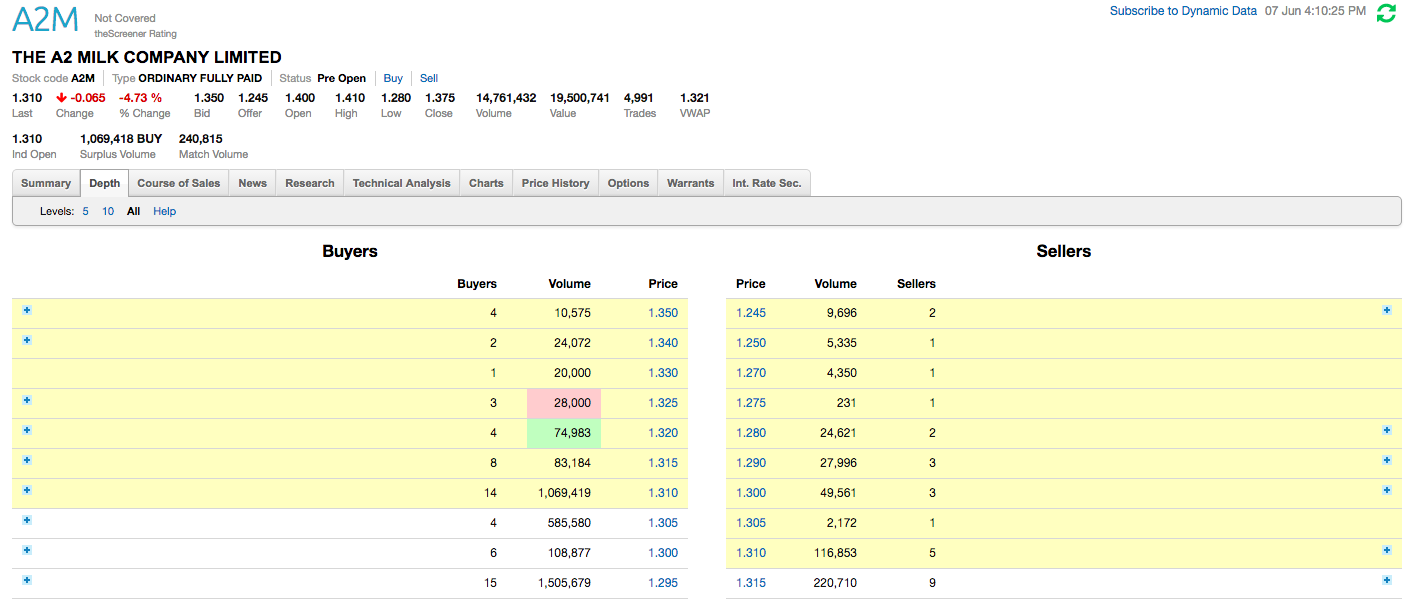The height and width of the screenshot is (599, 1415).
Task: Click sellers price link 1.280
Action: click(751, 433)
